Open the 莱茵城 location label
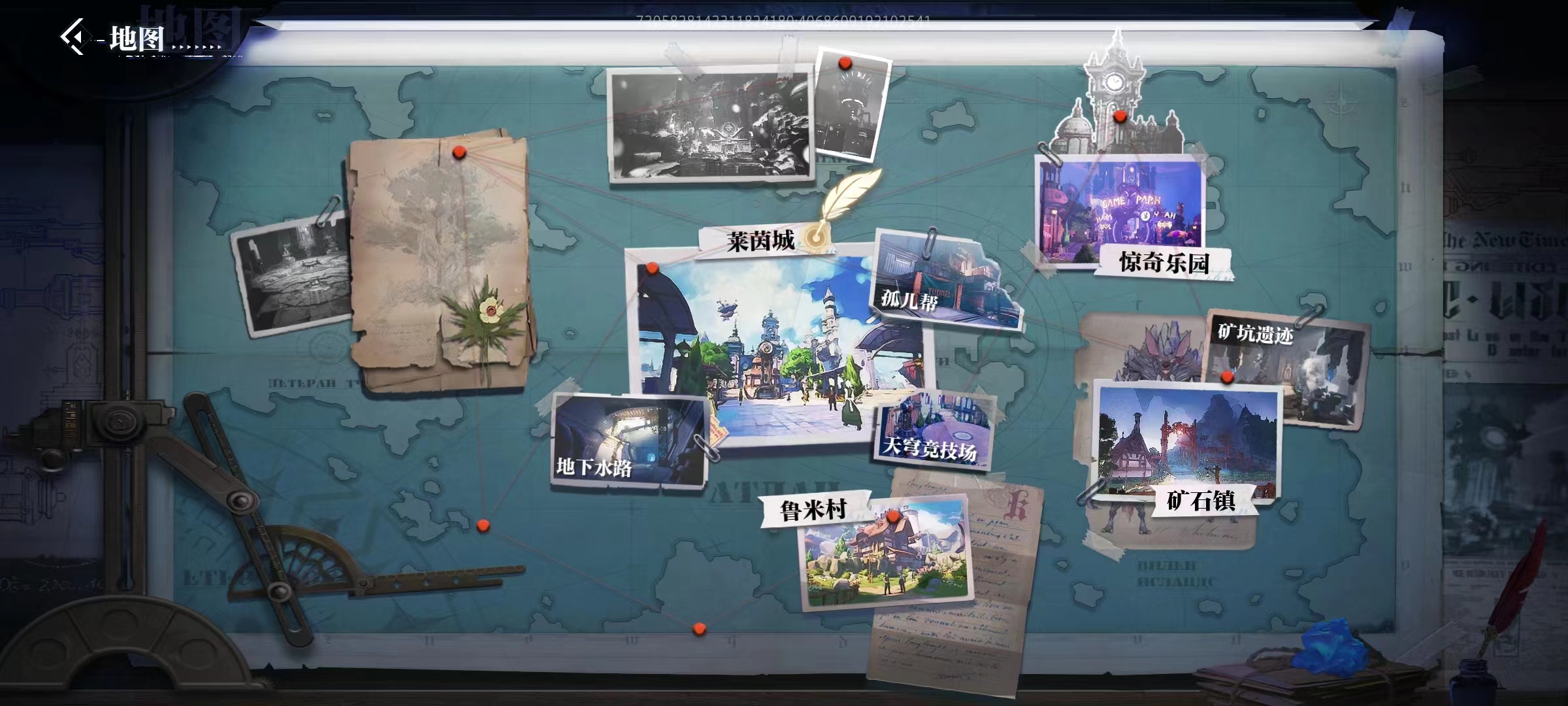The width and height of the screenshot is (1568, 706). click(x=761, y=241)
